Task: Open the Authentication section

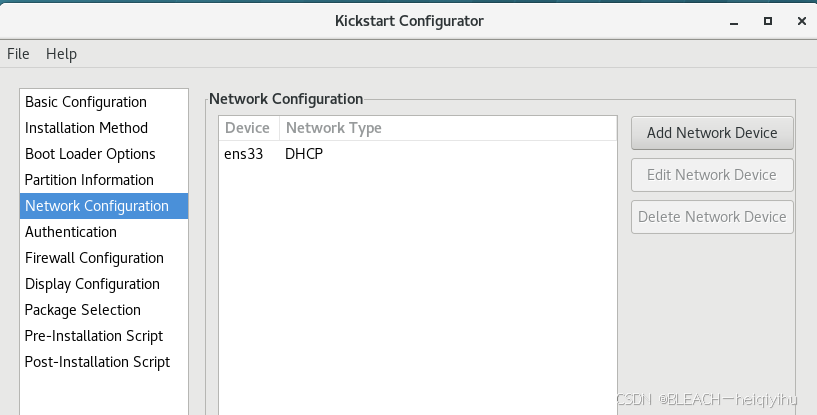Action: 104,232
